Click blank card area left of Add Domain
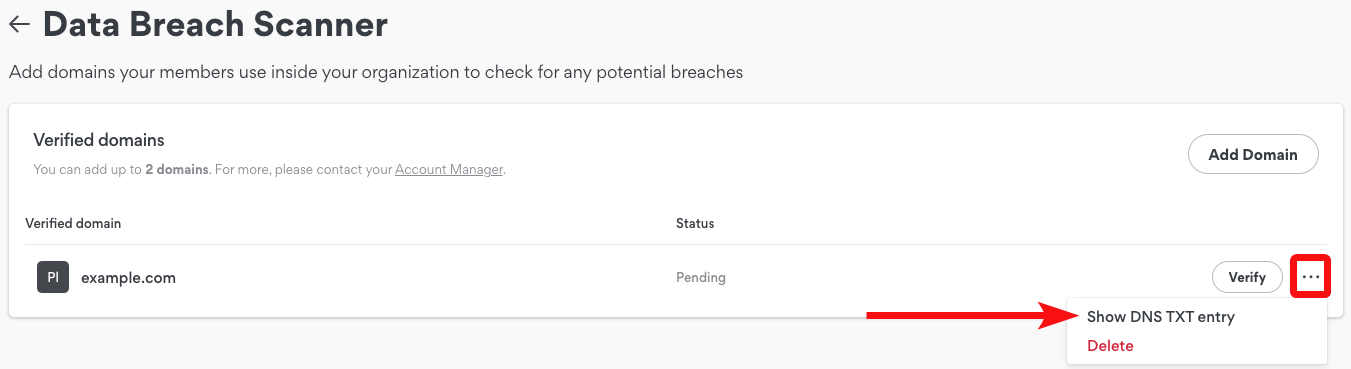The image size is (1351, 369). pos(850,155)
